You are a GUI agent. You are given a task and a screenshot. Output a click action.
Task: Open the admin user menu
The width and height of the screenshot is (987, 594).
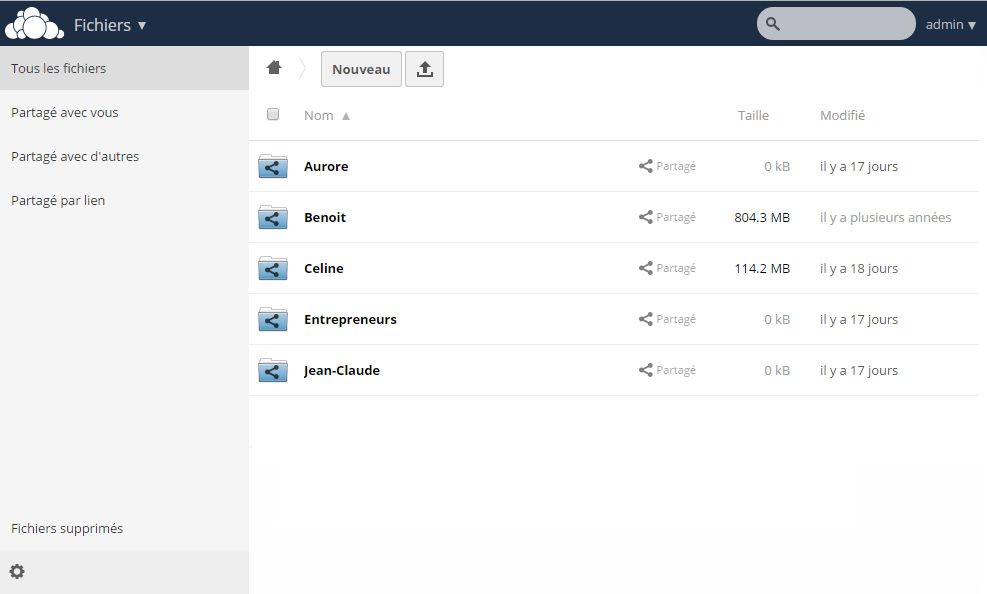coord(950,25)
